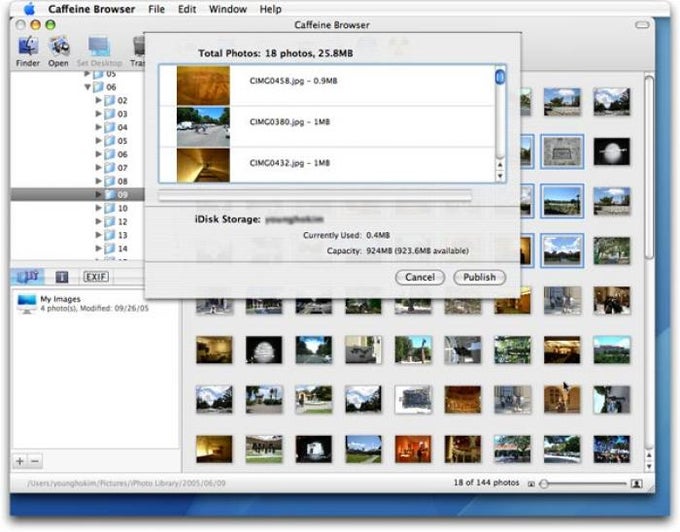Collapse the 06 folder in tree
Image resolution: width=680 pixels, height=532 pixels.
[88, 87]
